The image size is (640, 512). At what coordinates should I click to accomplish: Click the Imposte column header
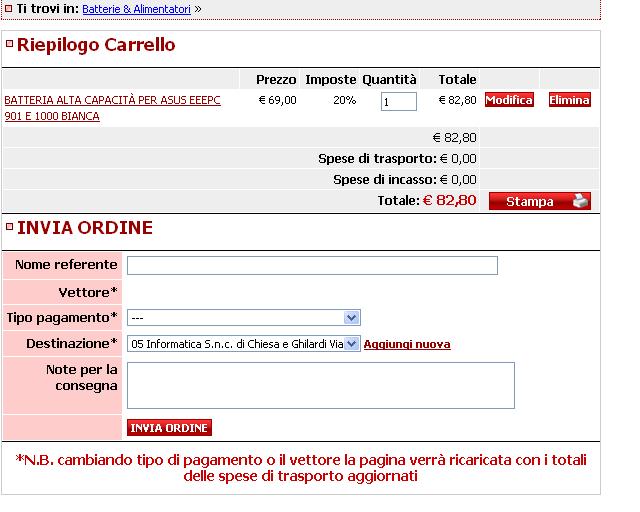tap(331, 79)
